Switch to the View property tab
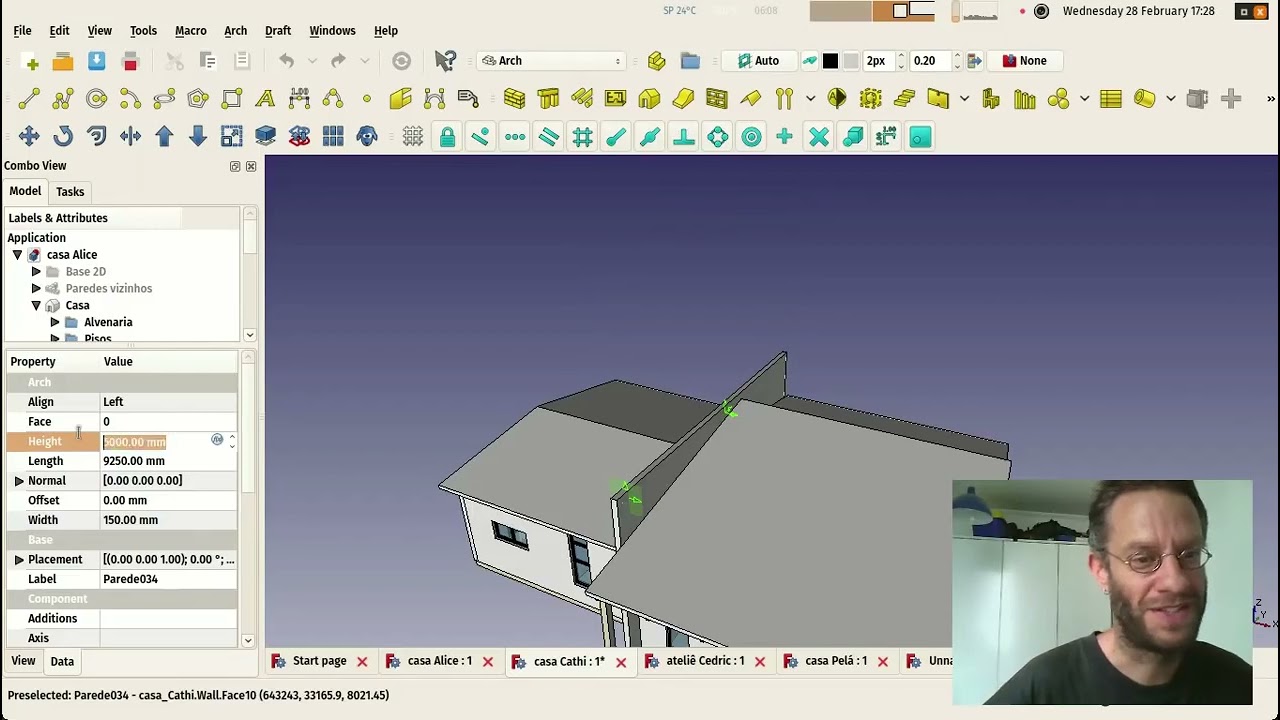 (x=23, y=661)
